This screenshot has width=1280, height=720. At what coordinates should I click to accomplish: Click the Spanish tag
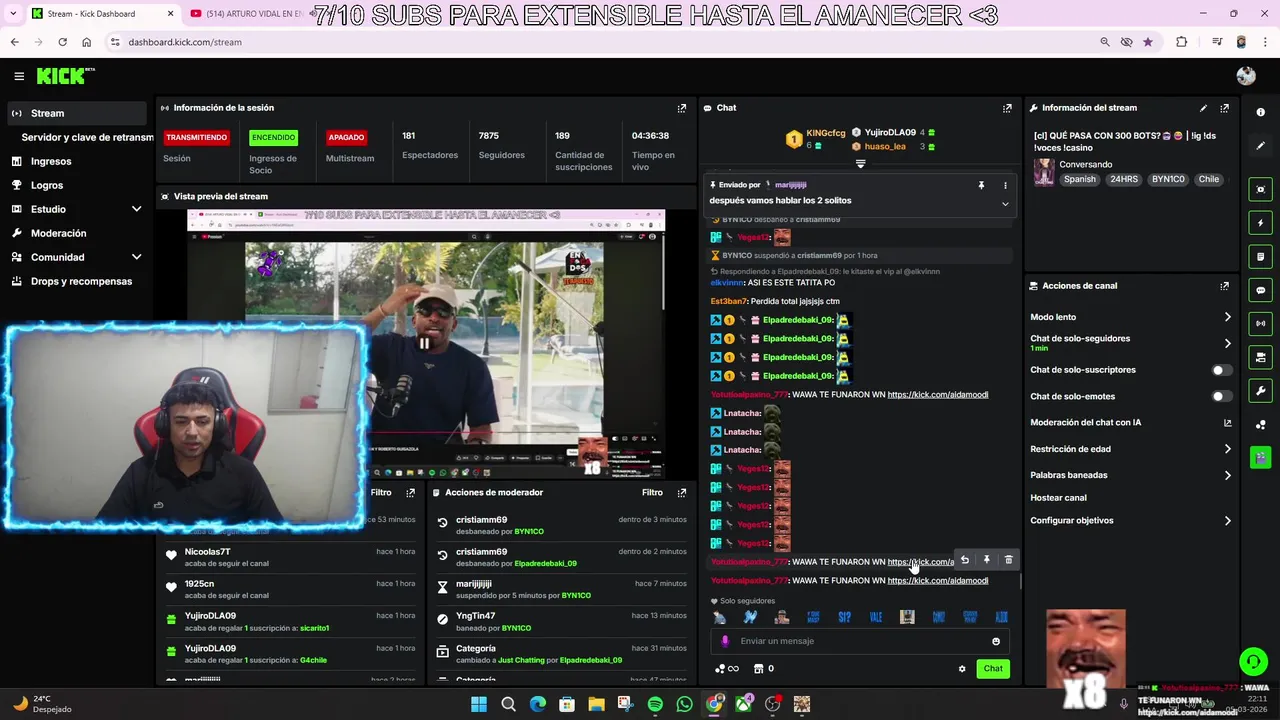pos(1080,179)
